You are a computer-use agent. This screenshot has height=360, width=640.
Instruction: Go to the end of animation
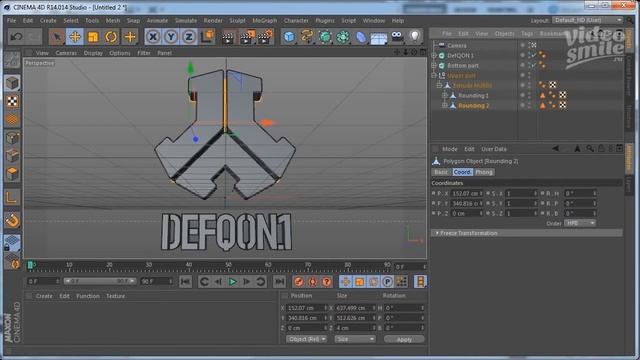click(280, 282)
